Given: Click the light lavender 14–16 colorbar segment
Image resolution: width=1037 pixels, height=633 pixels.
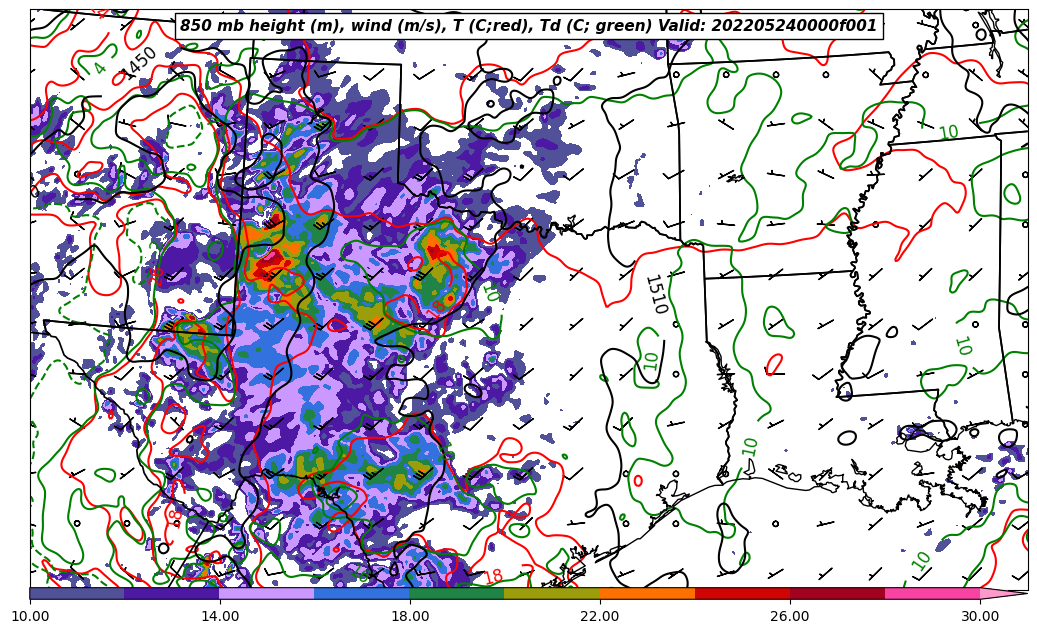Looking at the screenshot, I should coord(267,593).
